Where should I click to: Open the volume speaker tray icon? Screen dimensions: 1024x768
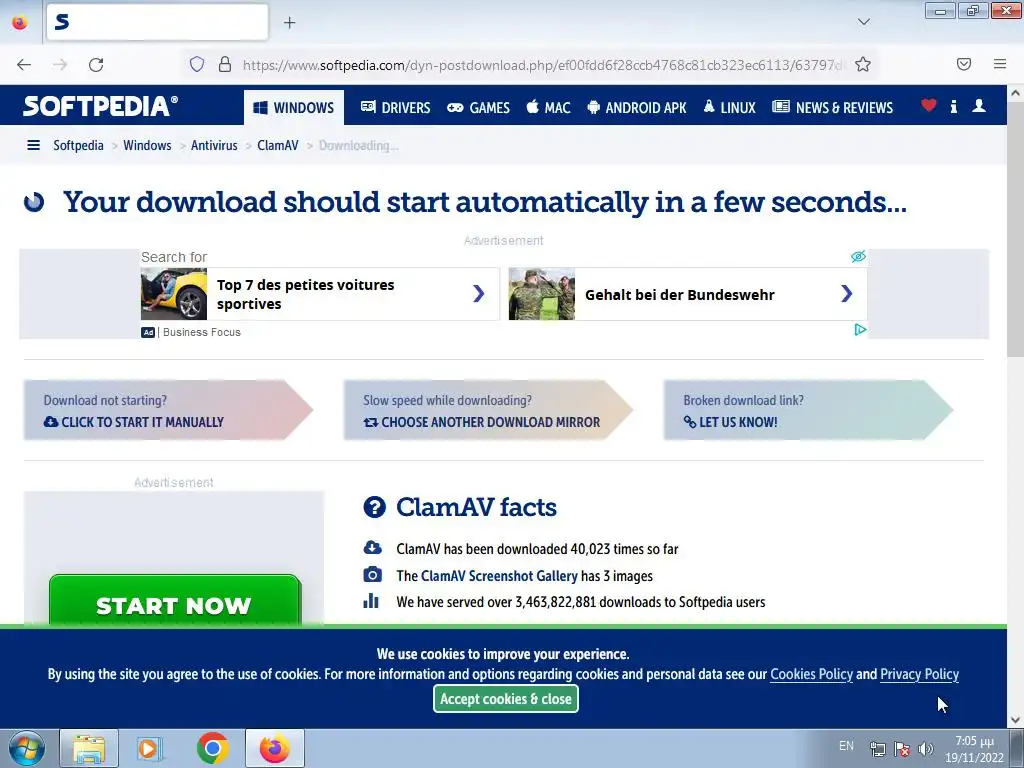925,749
